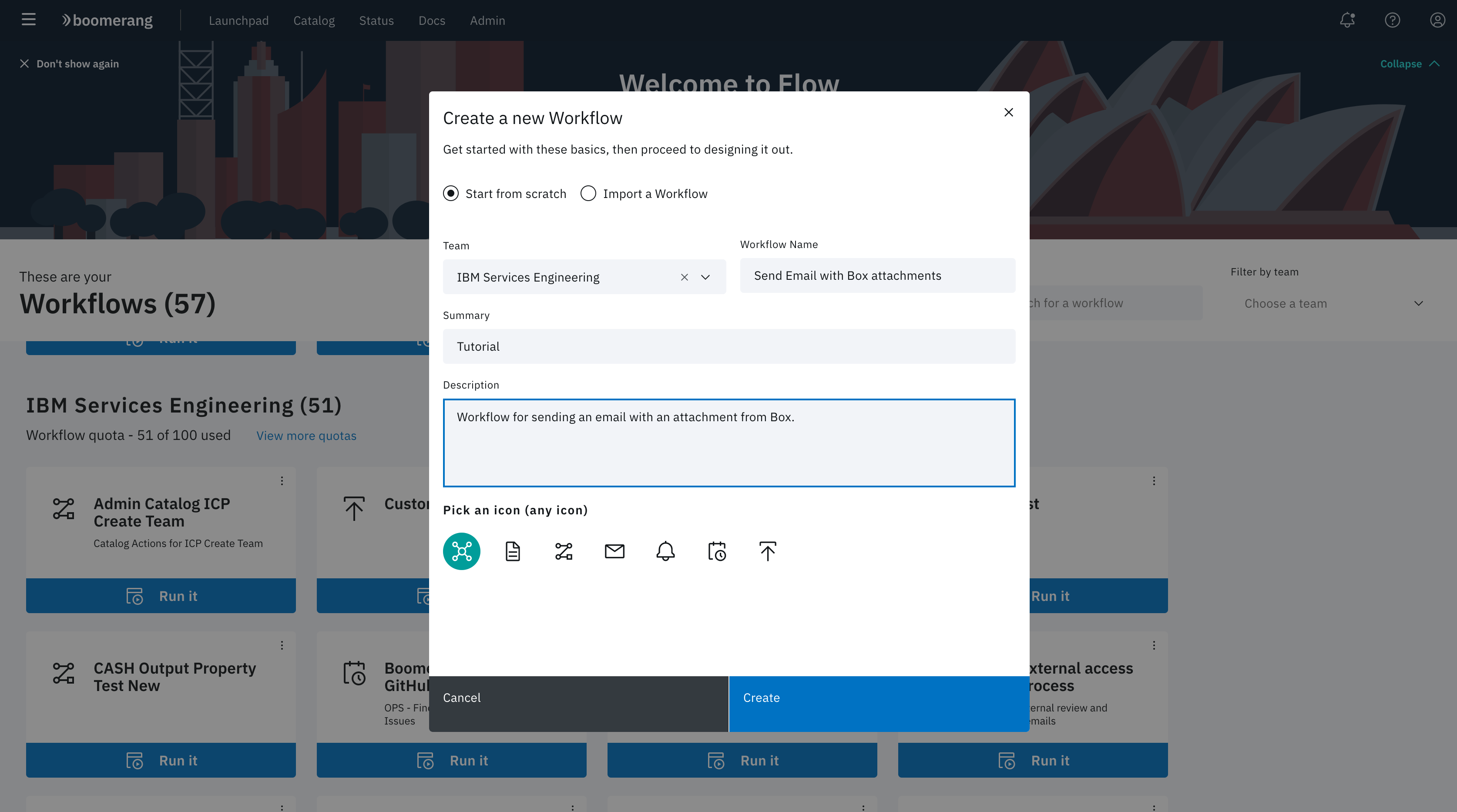Open the help question mark icon
1457x812 pixels.
click(x=1393, y=20)
